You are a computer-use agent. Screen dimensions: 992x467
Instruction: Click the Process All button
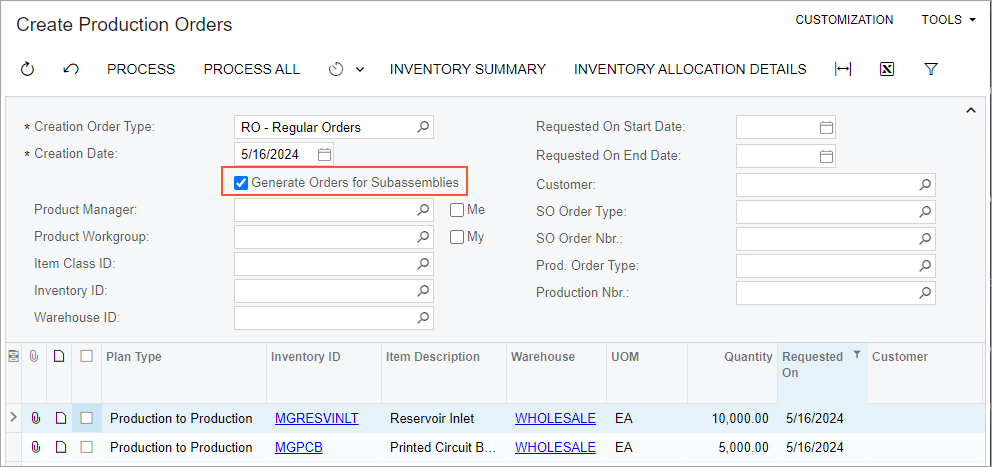click(x=251, y=69)
